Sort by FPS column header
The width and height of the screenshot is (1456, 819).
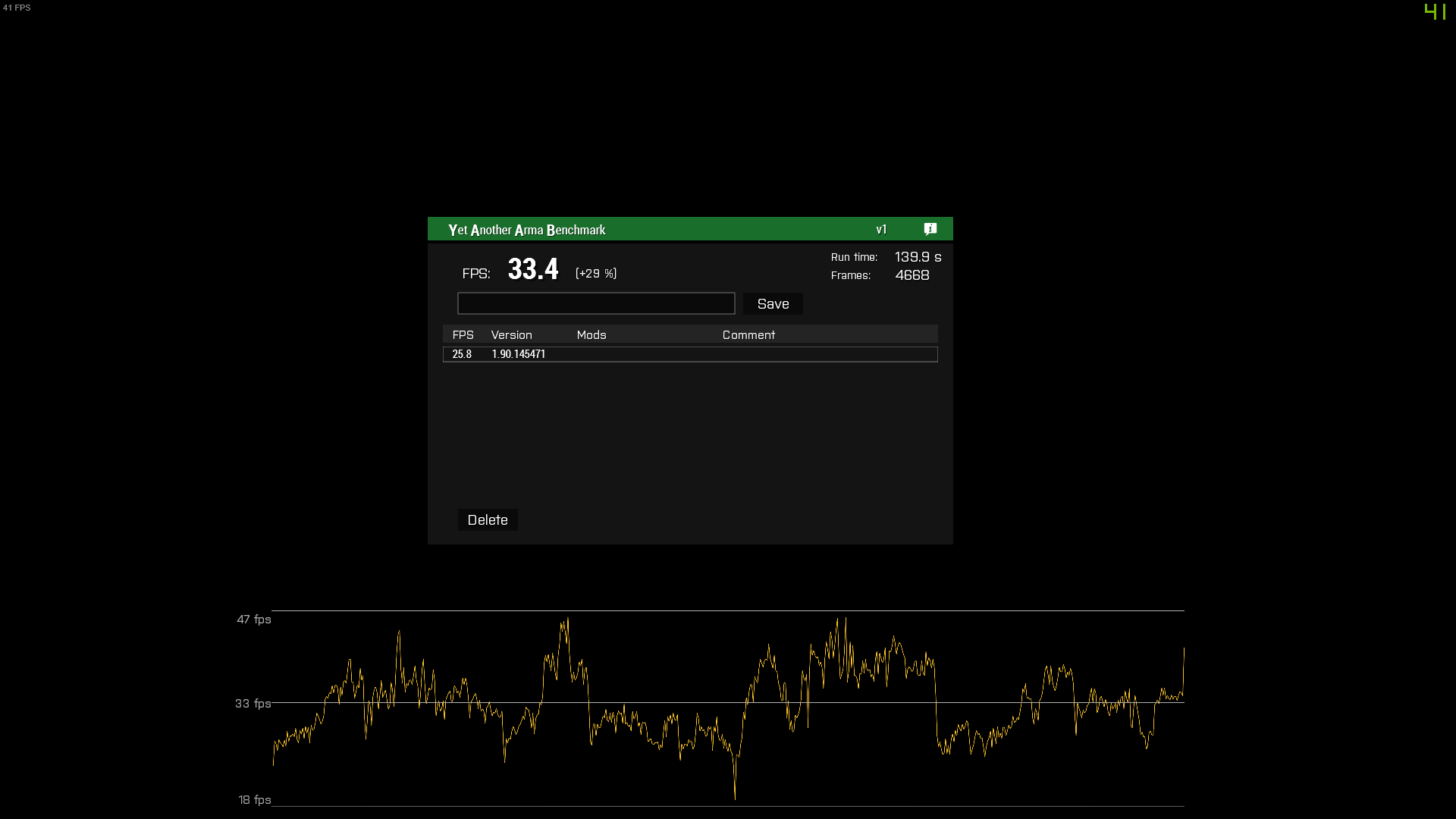[x=463, y=334]
